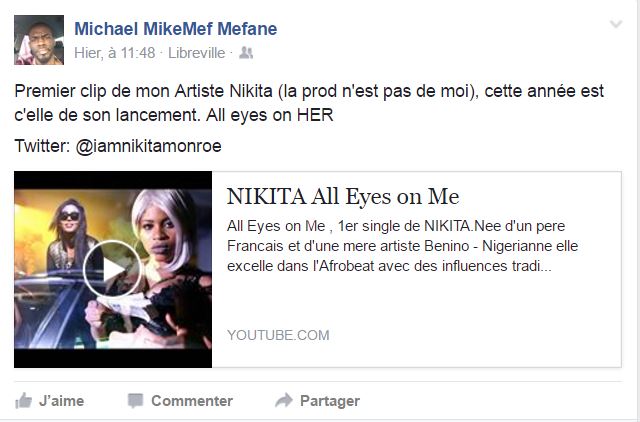Click the YOUTUBE.COM source label
This screenshot has height=422, width=640.
coord(278,335)
